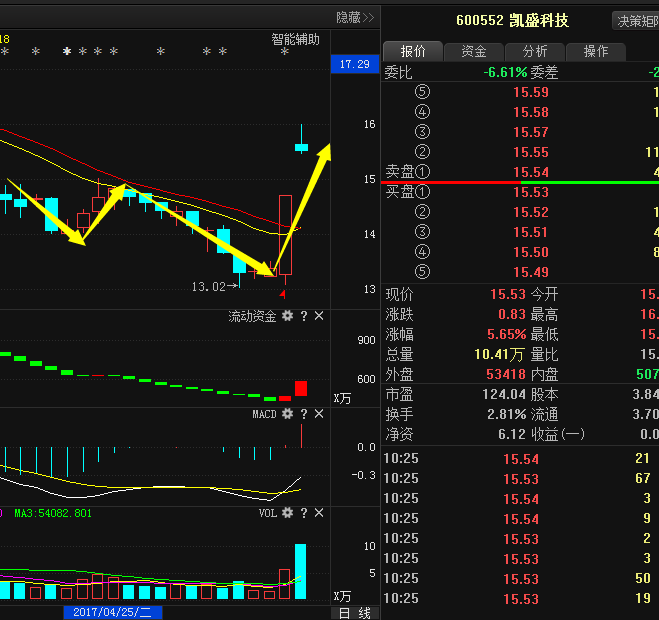Image resolution: width=659 pixels, height=620 pixels.
Task: Click the red bar in 流动资金 chart
Action: point(301,388)
